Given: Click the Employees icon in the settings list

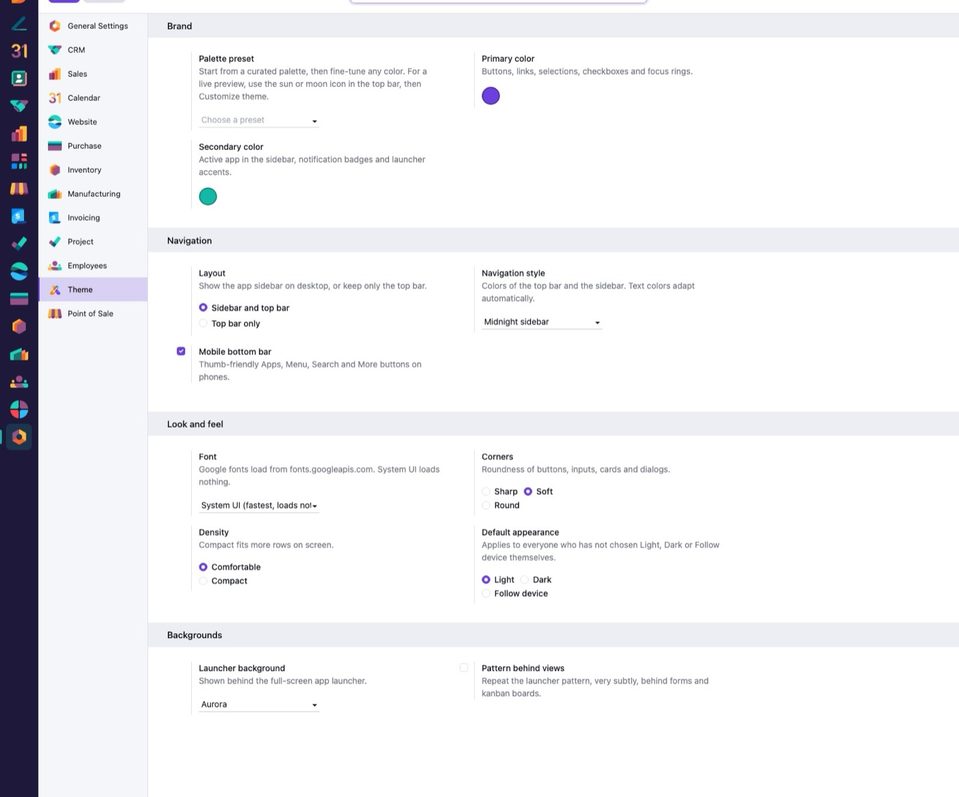Looking at the screenshot, I should click(55, 265).
